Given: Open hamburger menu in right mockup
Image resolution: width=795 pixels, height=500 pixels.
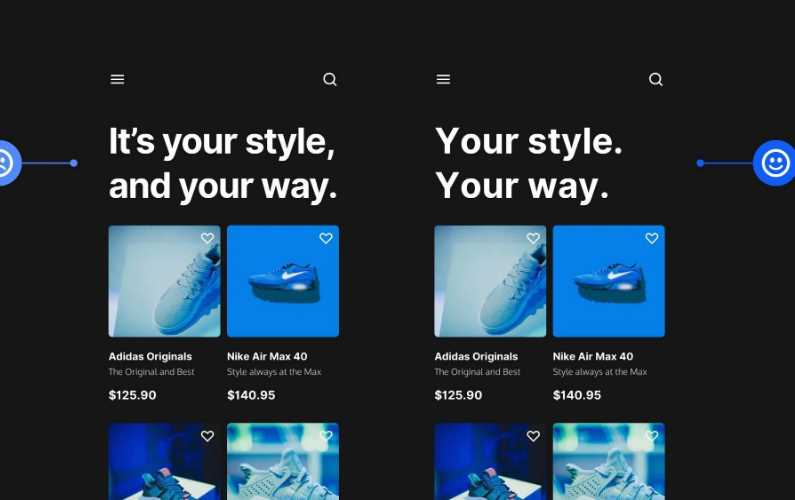Looking at the screenshot, I should pyautogui.click(x=443, y=80).
